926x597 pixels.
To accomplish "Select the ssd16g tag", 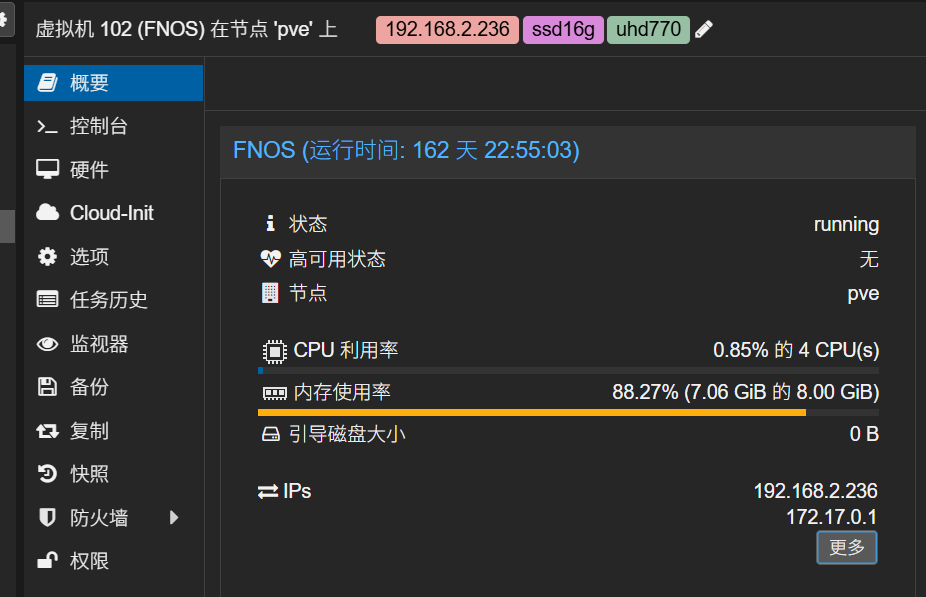I will (x=562, y=29).
